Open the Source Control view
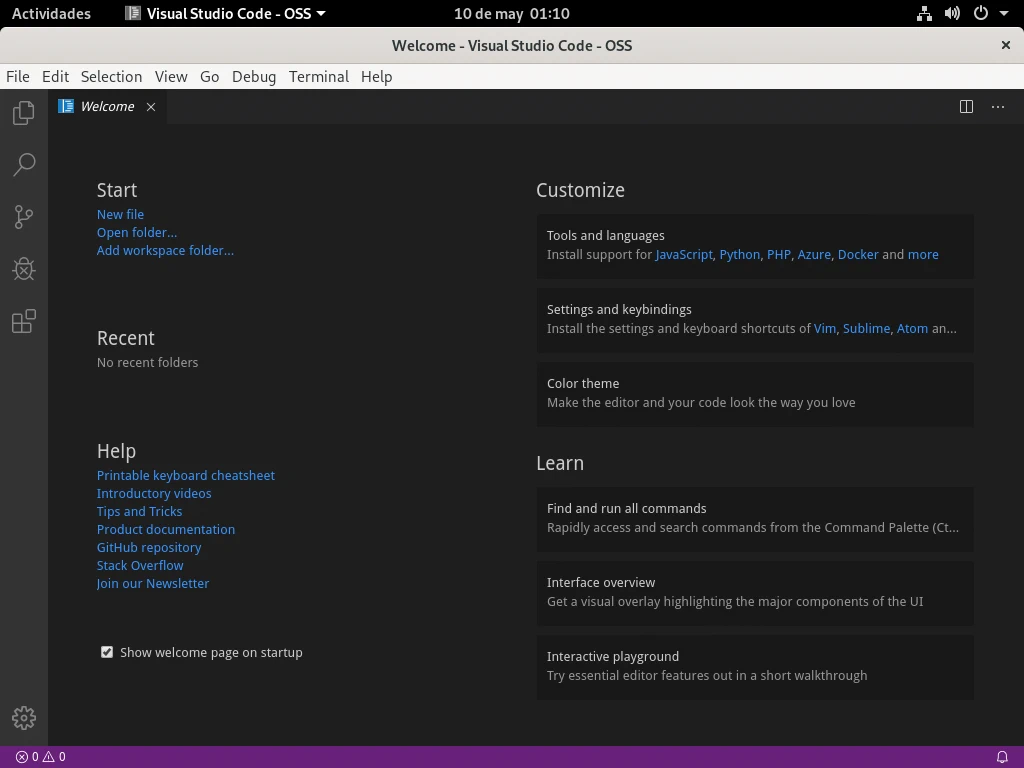The image size is (1024, 768). pos(24,217)
